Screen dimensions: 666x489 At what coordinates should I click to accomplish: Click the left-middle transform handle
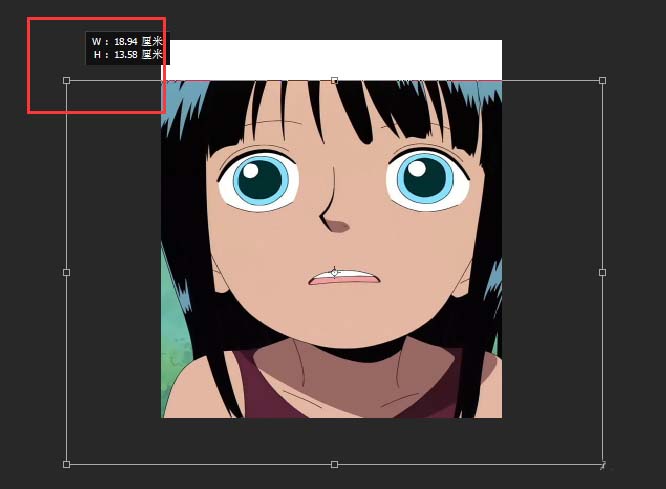click(67, 272)
